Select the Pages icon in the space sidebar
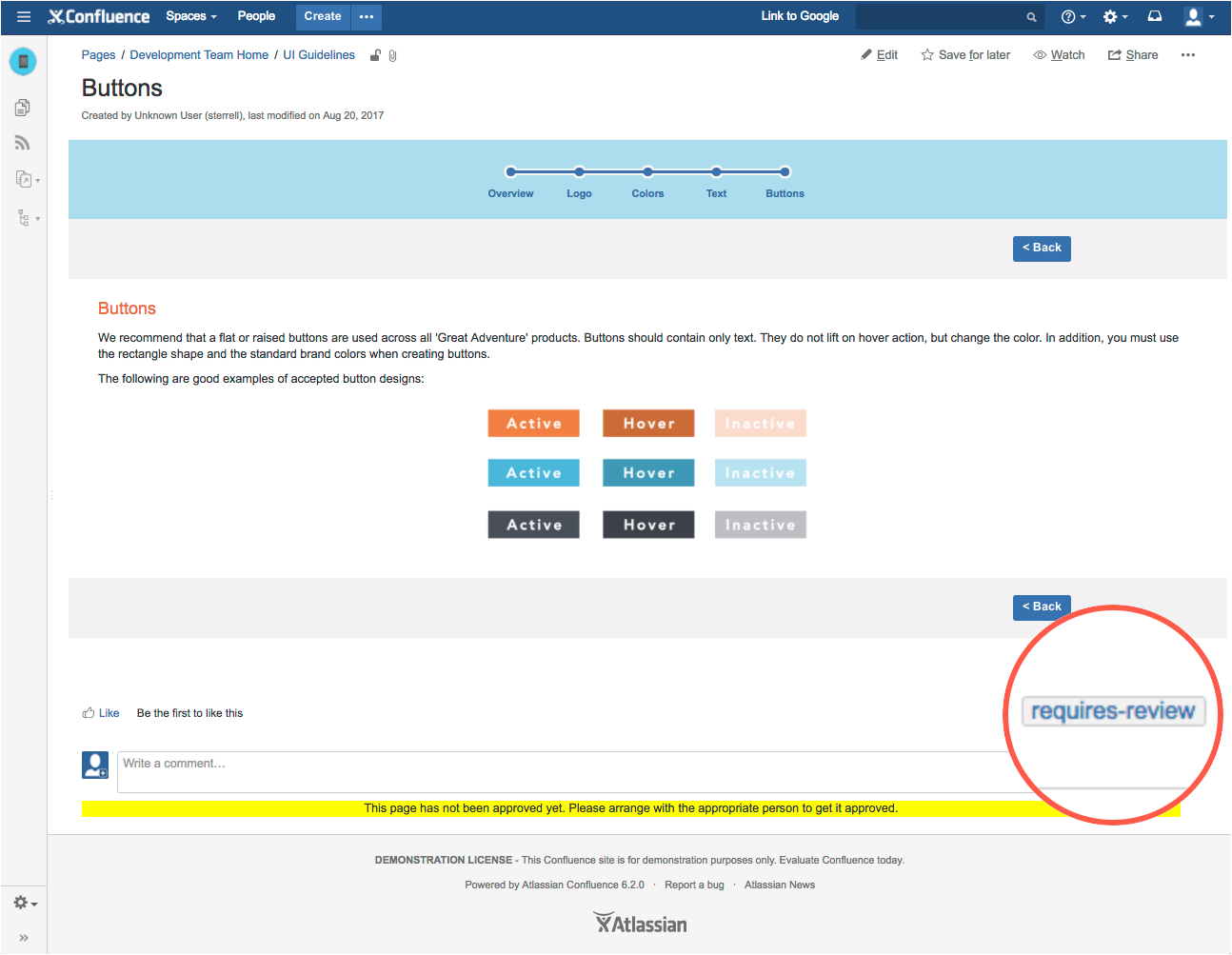Image resolution: width=1232 pixels, height=955 pixels. pyautogui.click(x=22, y=107)
